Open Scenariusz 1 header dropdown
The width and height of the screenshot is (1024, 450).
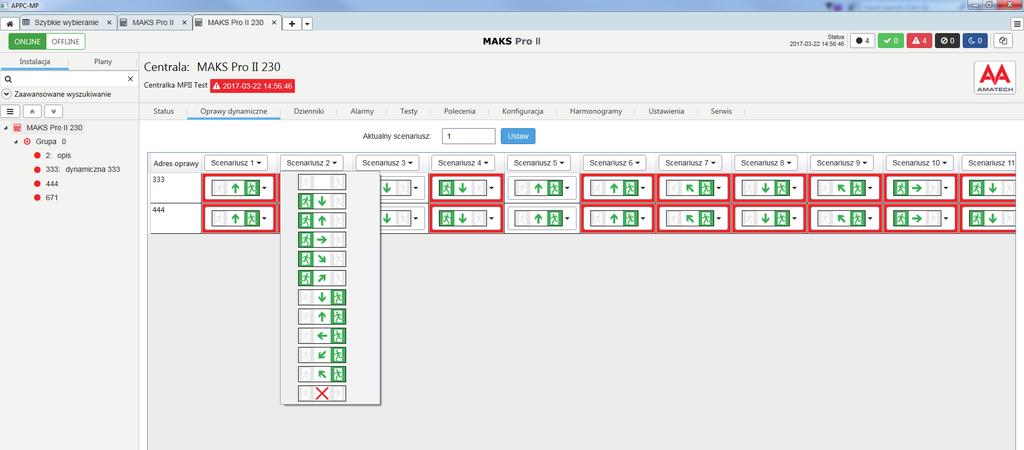tap(236, 163)
